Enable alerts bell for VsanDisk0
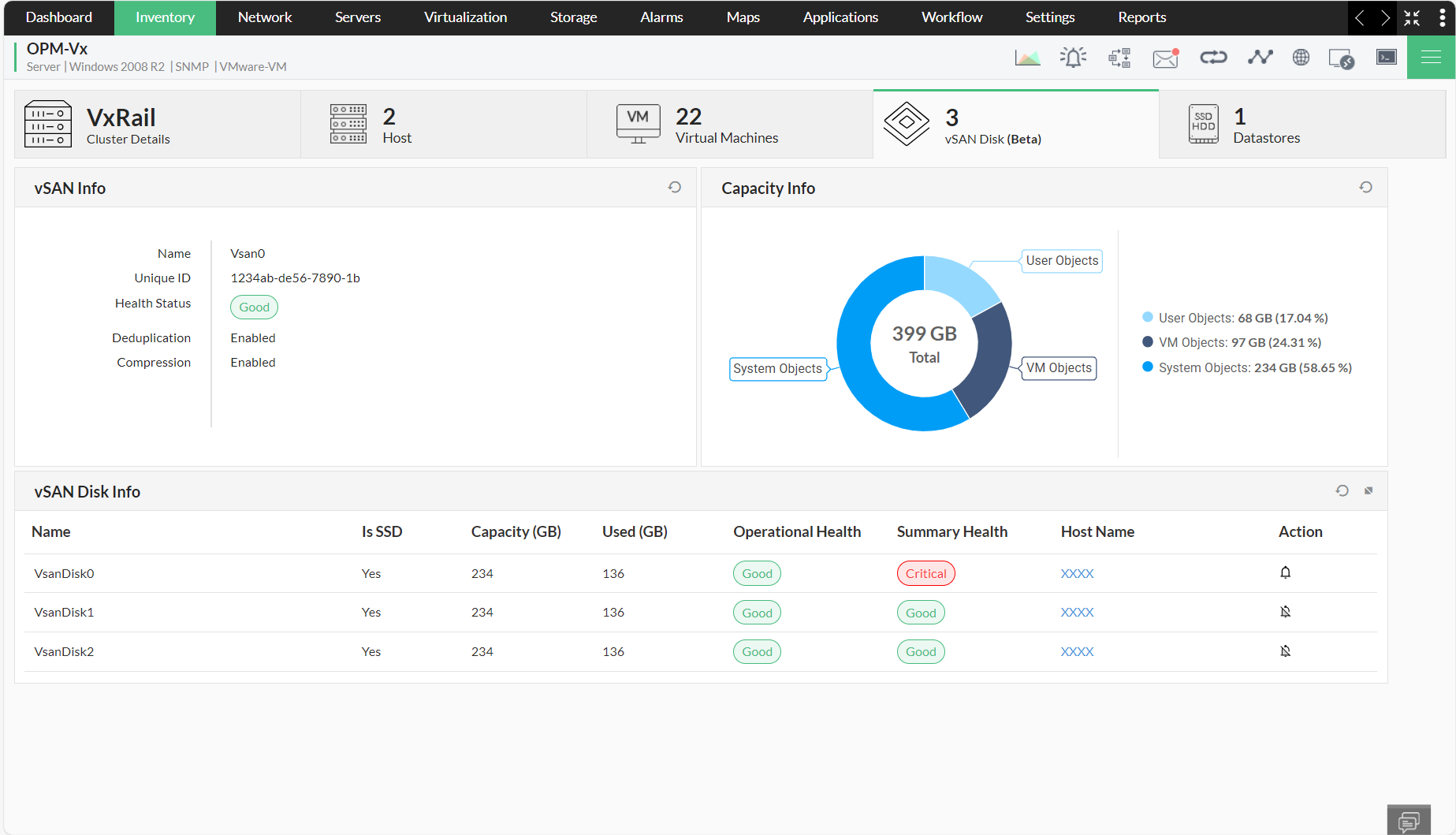1456x835 pixels. [1285, 572]
